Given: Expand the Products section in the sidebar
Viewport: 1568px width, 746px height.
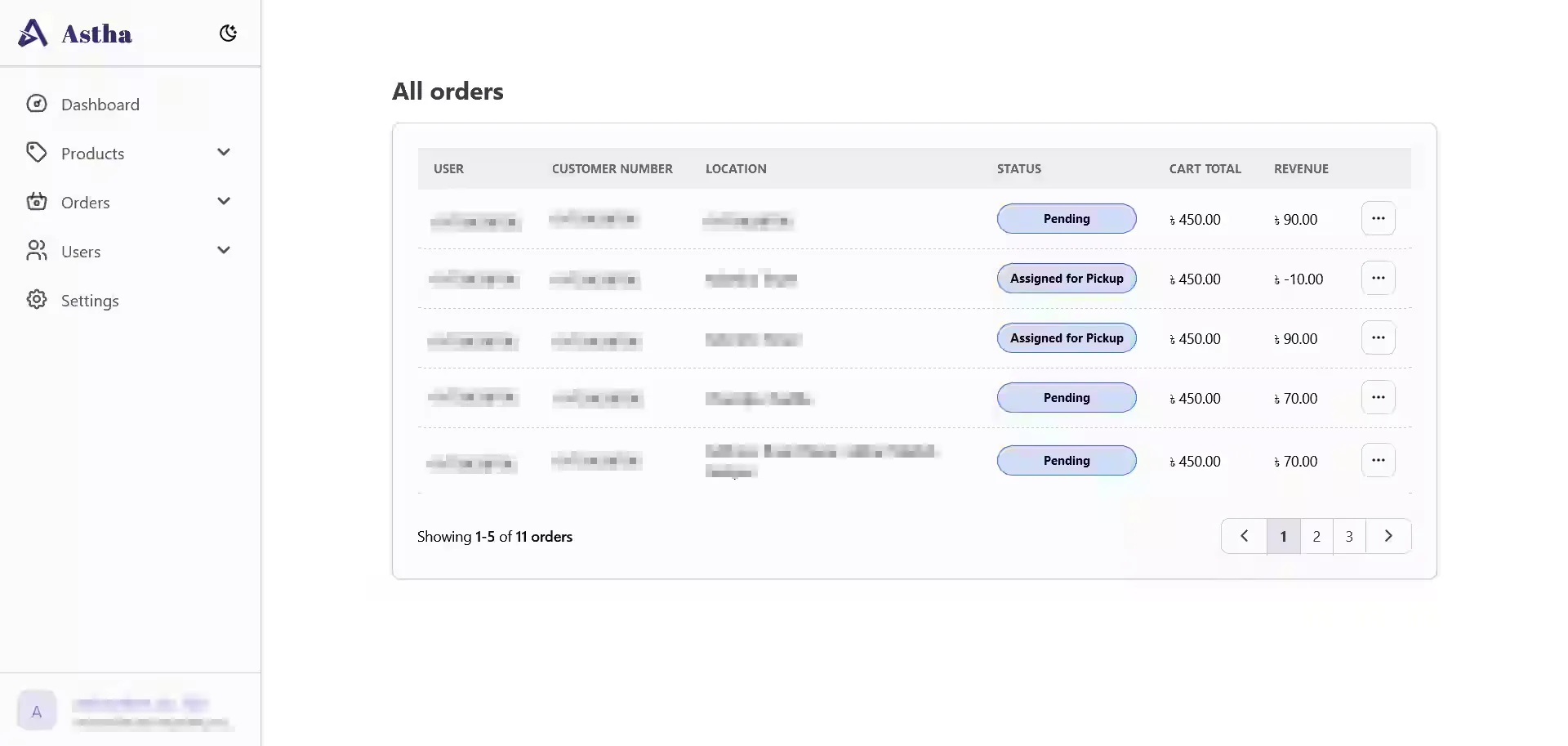Looking at the screenshot, I should point(224,152).
